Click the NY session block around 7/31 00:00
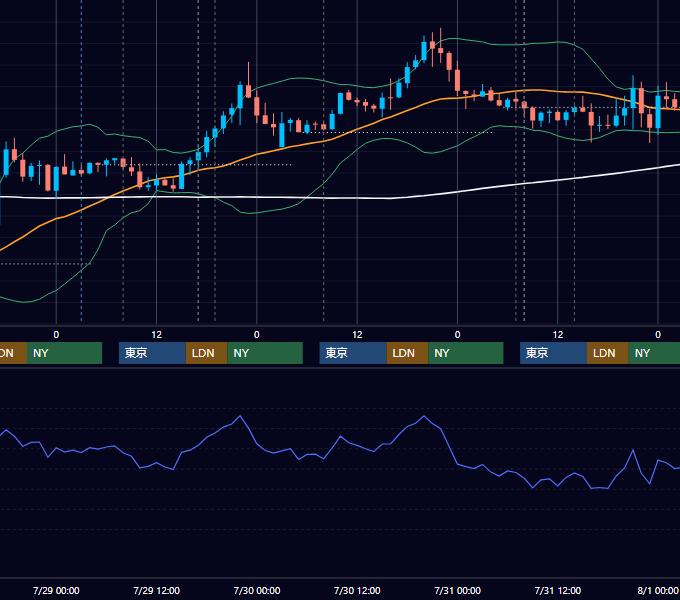 click(x=466, y=353)
